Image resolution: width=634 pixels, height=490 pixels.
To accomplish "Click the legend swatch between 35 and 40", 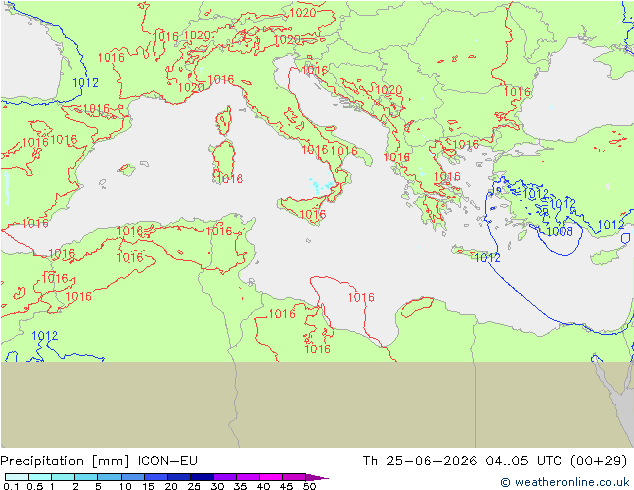I will click(248, 477).
